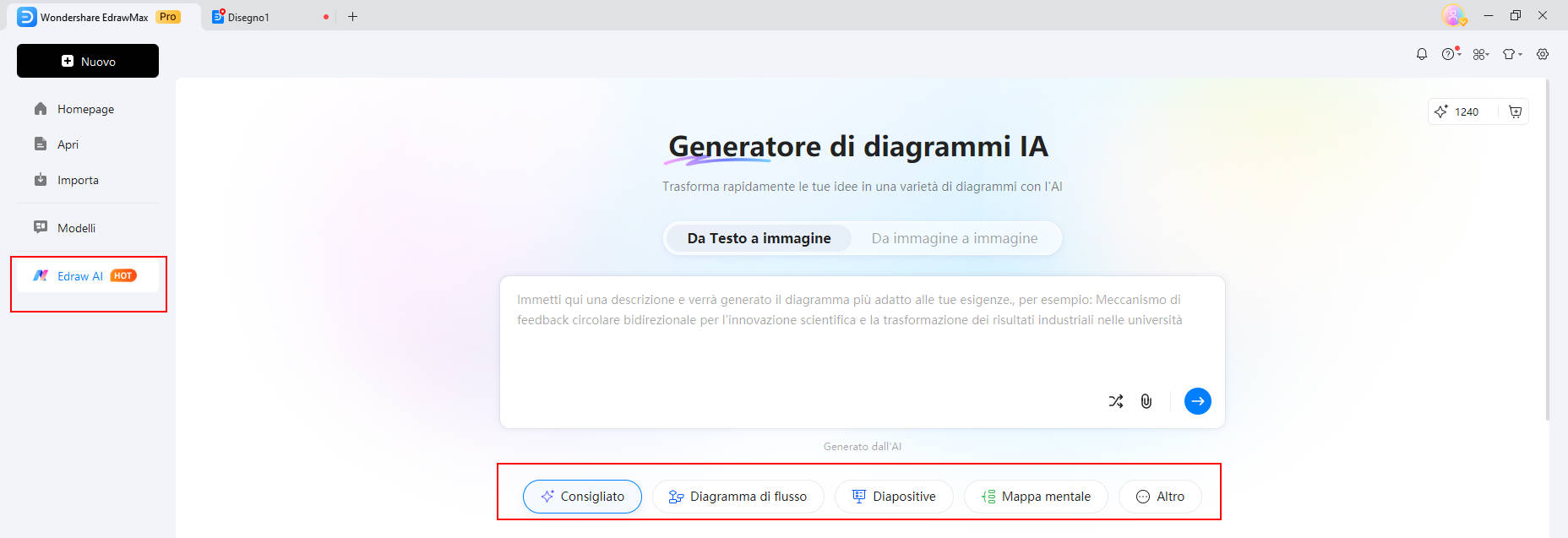Click the Pro badge
Screen dimensions: 1568x538
coord(168,17)
